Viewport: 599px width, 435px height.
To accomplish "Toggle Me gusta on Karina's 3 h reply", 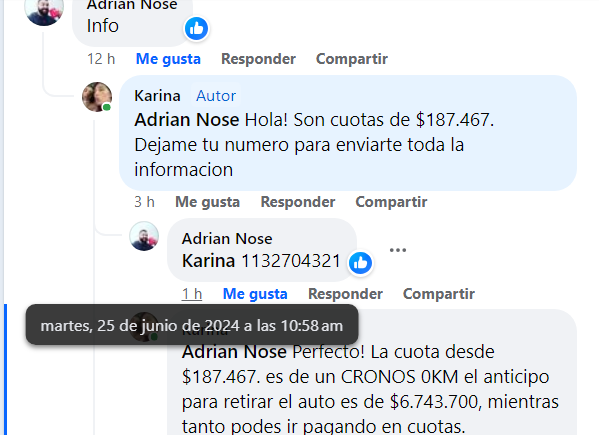I will pyautogui.click(x=207, y=202).
